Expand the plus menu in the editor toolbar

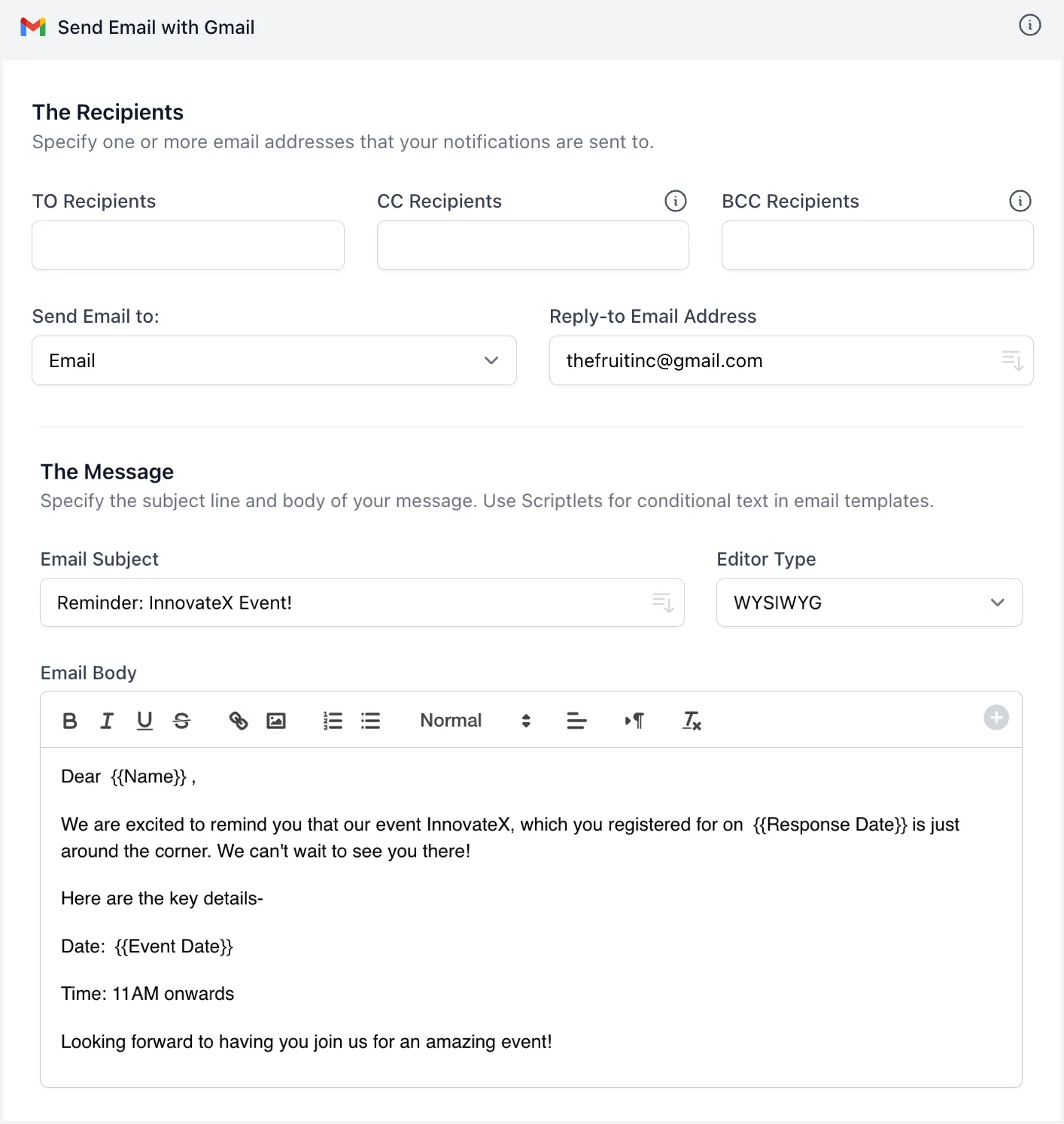996,718
